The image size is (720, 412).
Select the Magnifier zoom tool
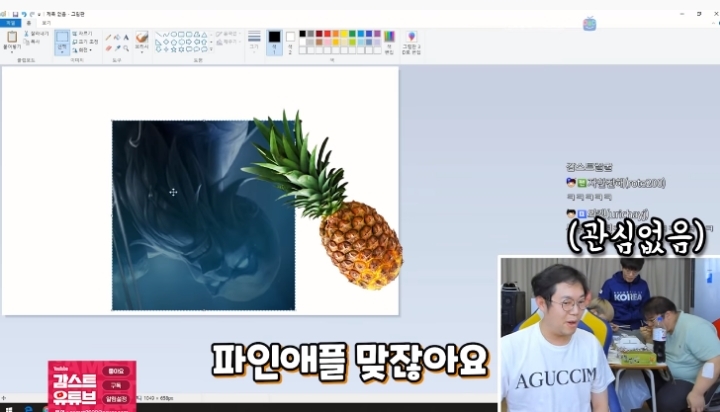click(x=126, y=48)
